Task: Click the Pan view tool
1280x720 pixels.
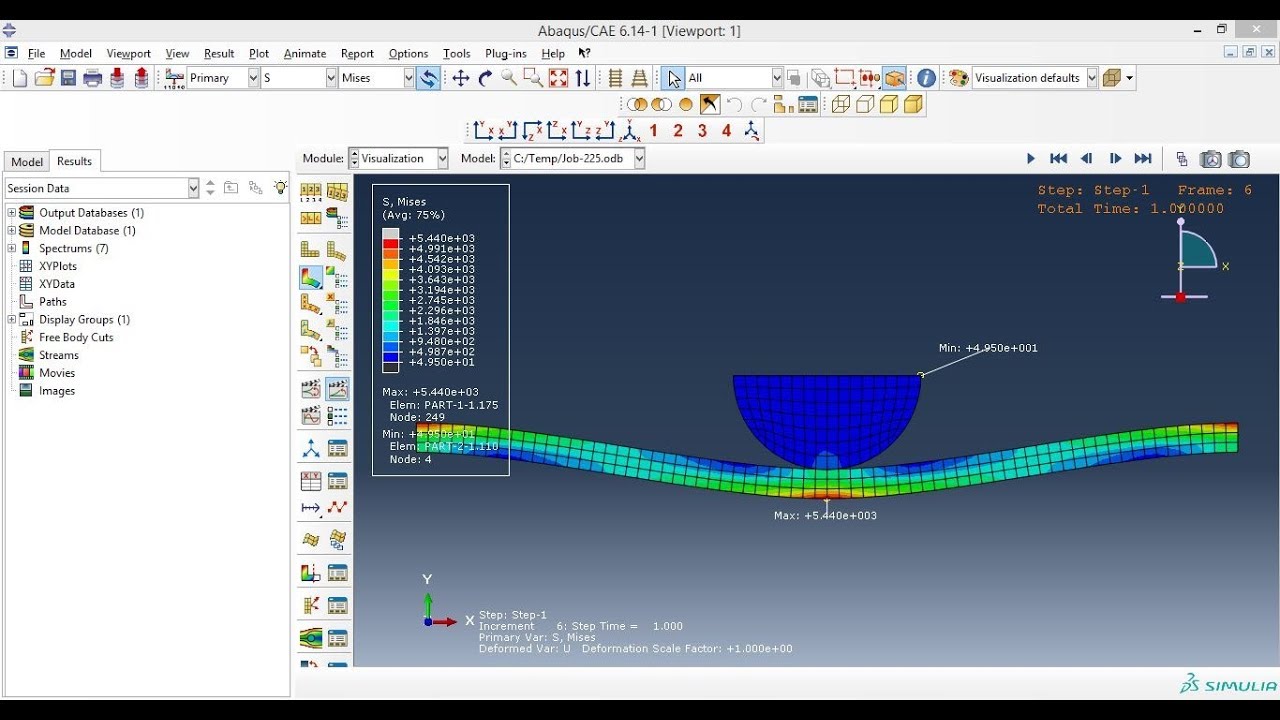Action: pyautogui.click(x=461, y=78)
